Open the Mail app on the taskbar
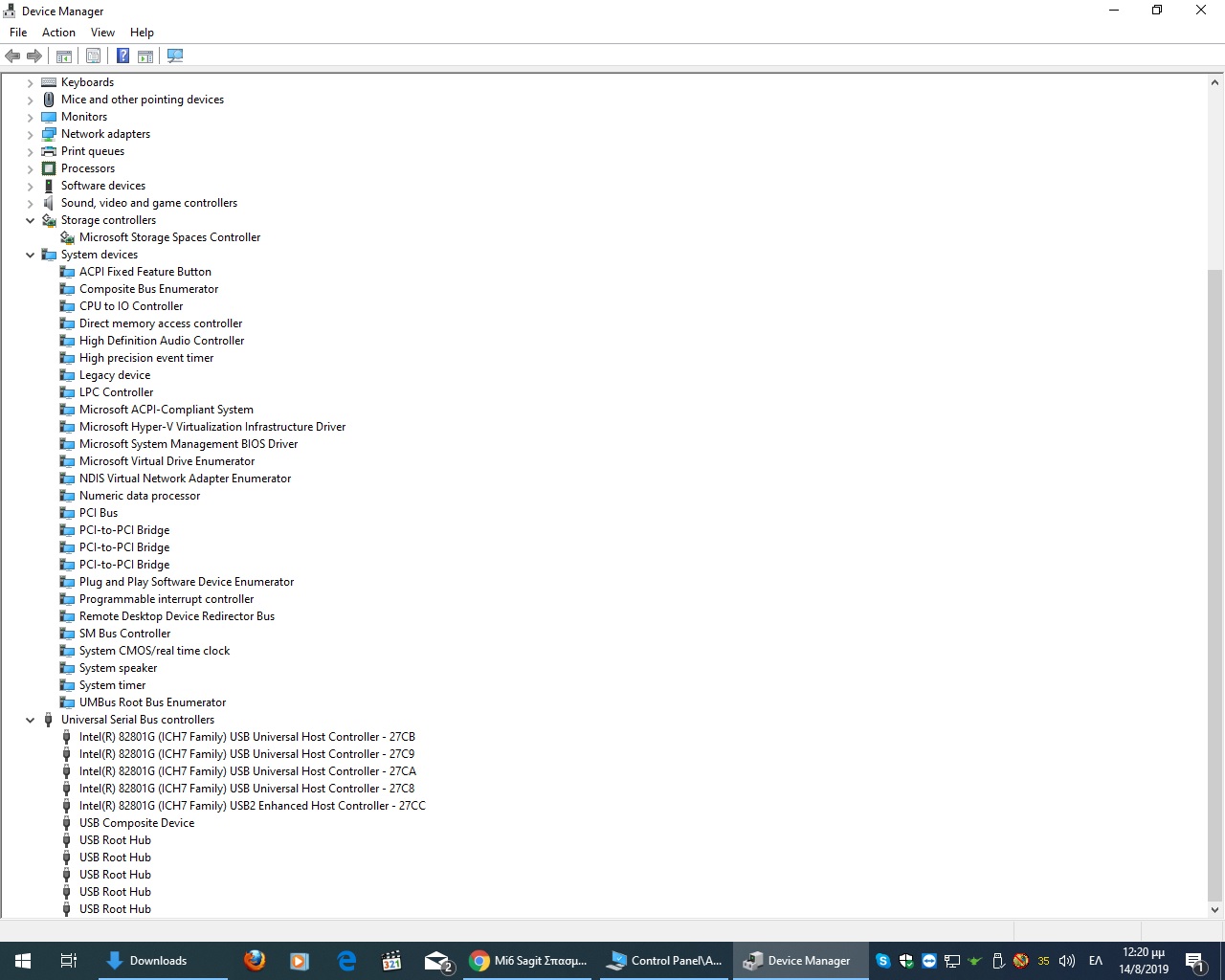This screenshot has width=1225, height=980. pos(438,961)
